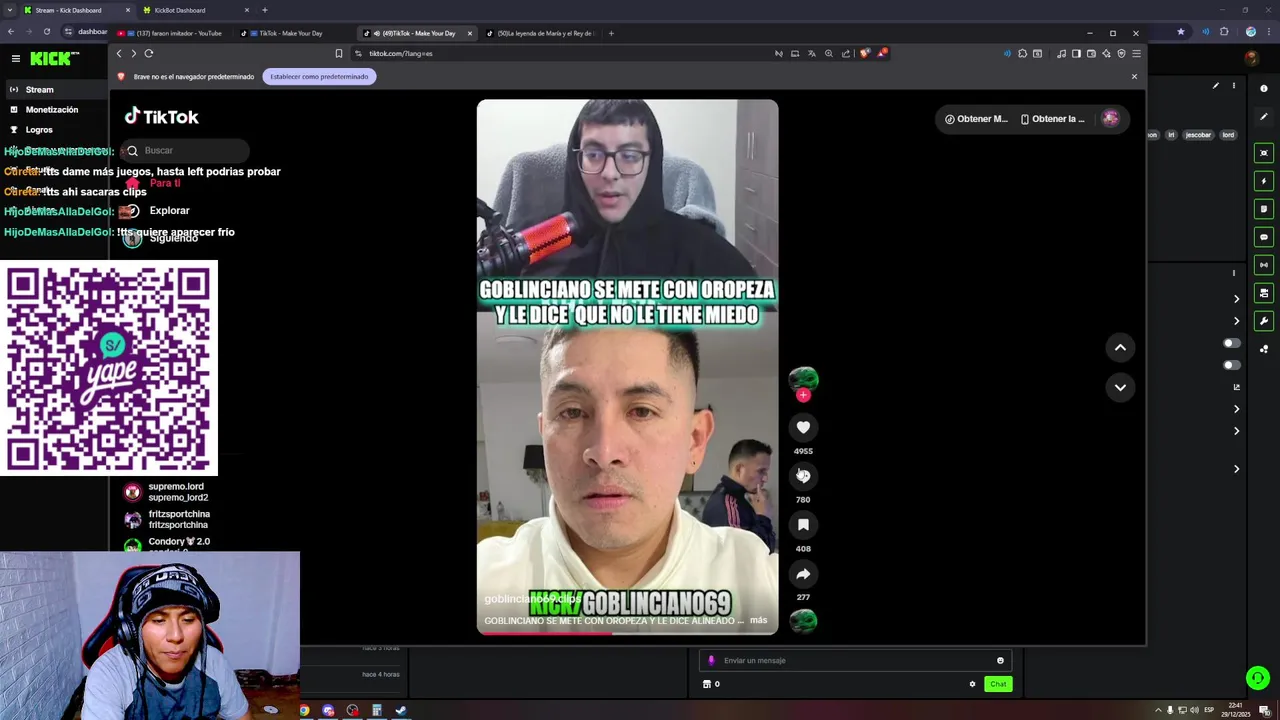This screenshot has height=720, width=1280.
Task: Click the TikTok Buscar search field
Action: [186, 150]
